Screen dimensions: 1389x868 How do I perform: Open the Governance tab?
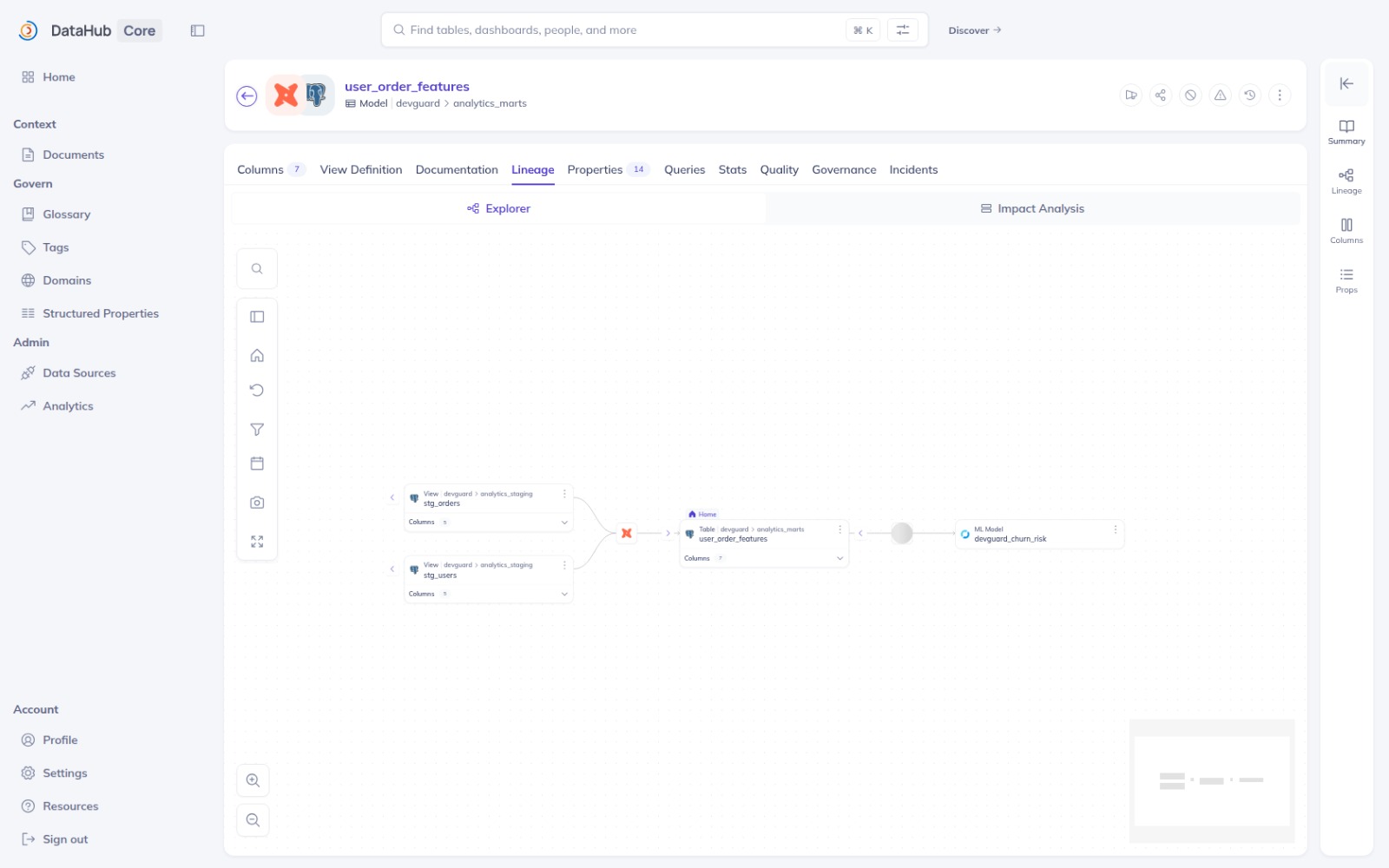click(x=844, y=170)
